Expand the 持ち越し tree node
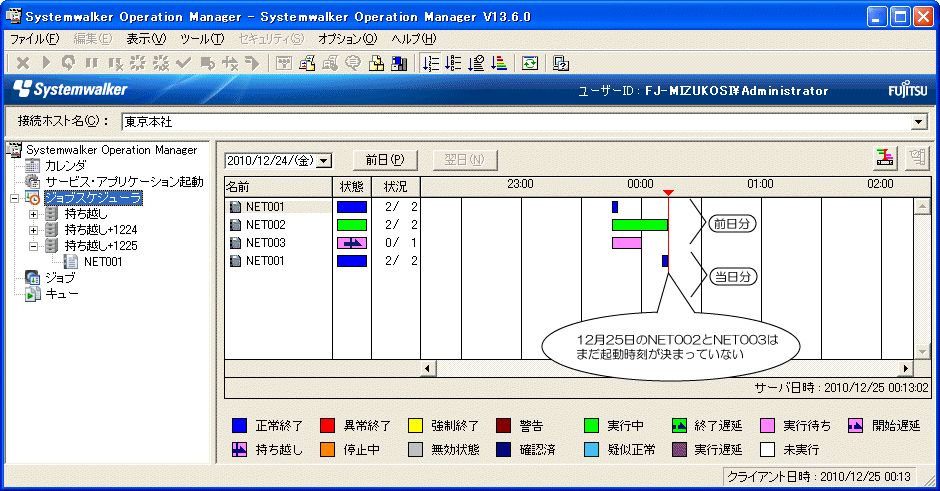The image size is (940, 491). pos(34,214)
